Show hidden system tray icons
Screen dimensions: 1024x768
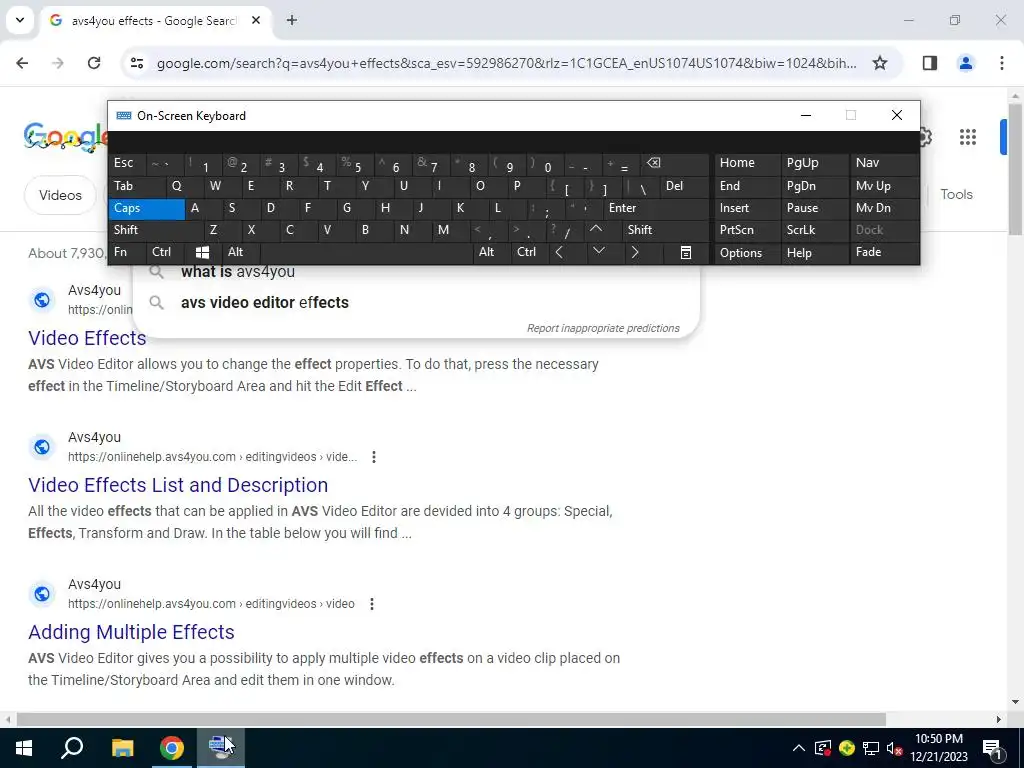click(x=798, y=748)
